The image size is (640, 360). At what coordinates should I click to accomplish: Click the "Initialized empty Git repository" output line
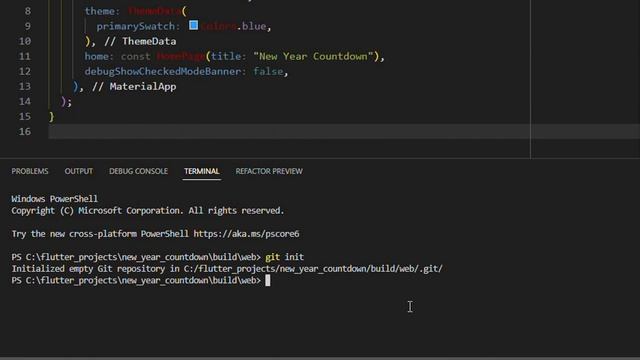click(227, 269)
